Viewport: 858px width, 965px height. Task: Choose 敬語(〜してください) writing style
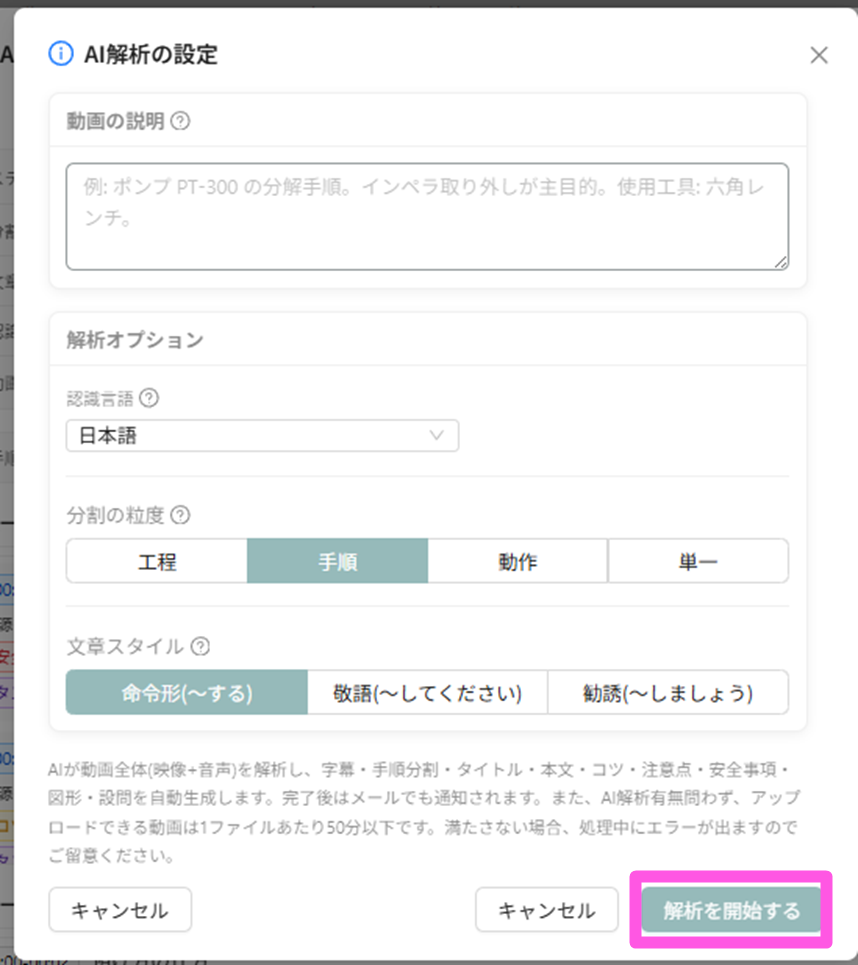(427, 692)
